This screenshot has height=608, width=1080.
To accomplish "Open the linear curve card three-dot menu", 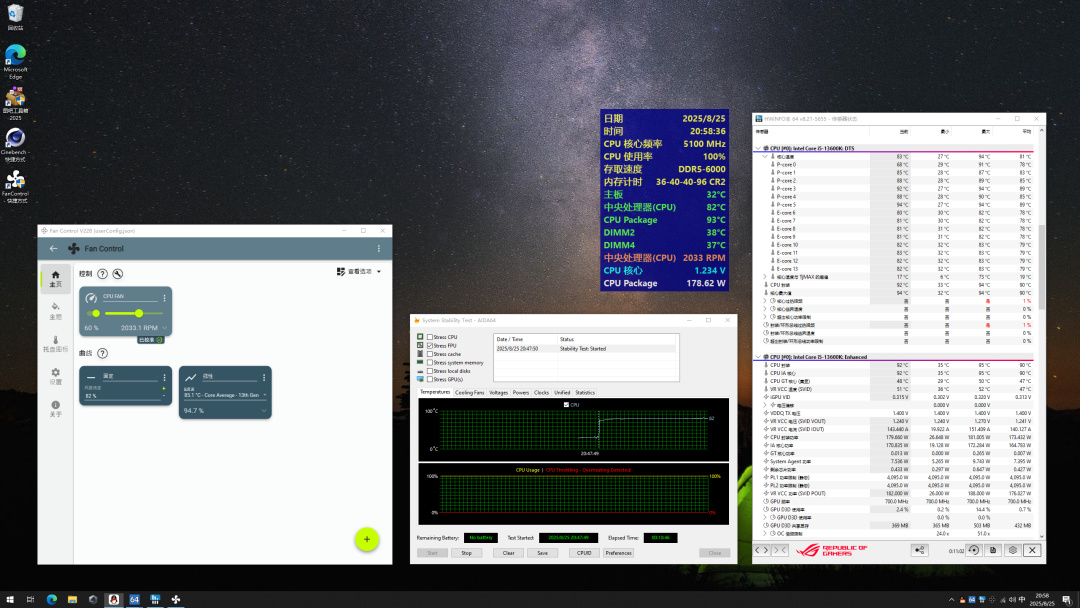I will coord(264,377).
